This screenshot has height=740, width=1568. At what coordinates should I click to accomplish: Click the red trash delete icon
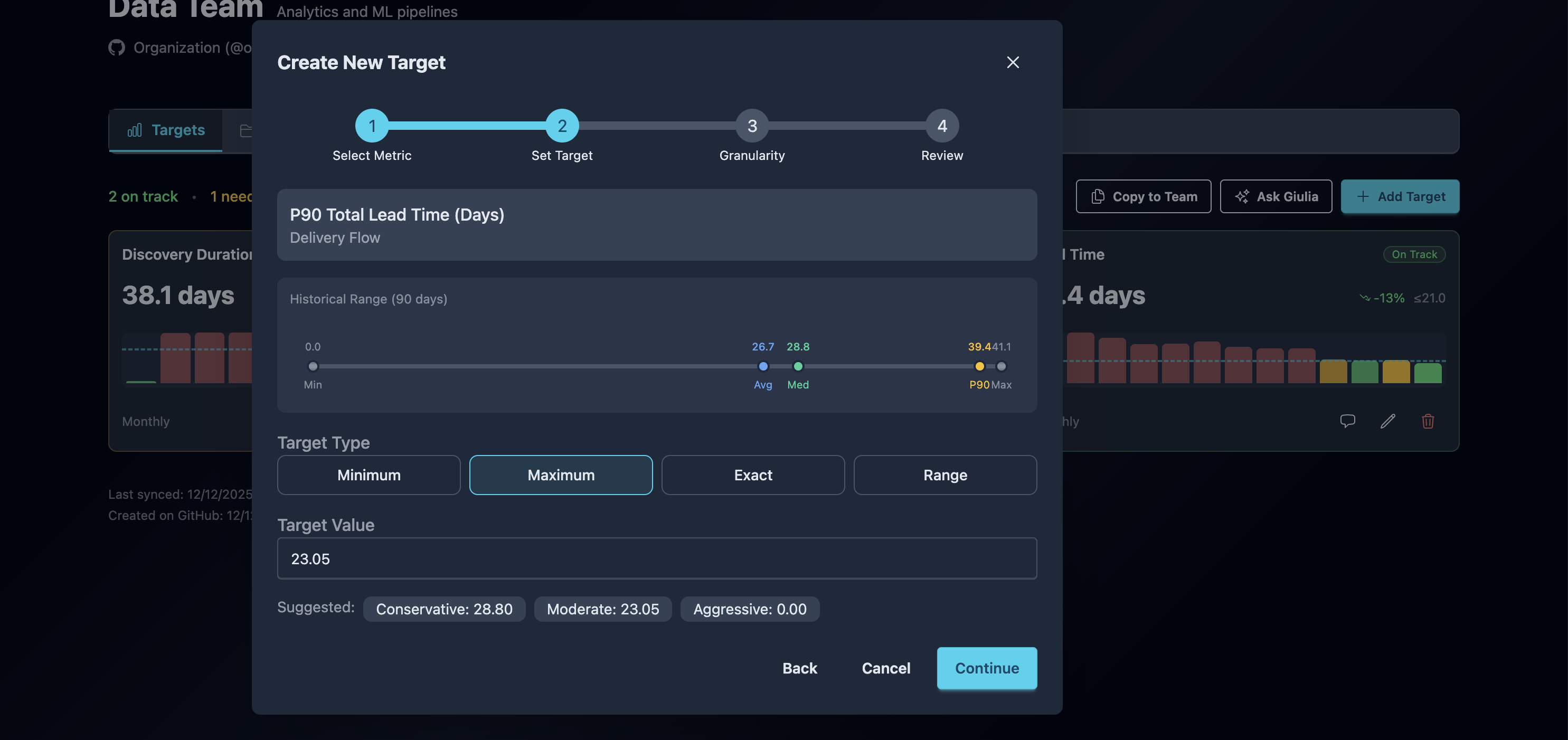(x=1428, y=421)
